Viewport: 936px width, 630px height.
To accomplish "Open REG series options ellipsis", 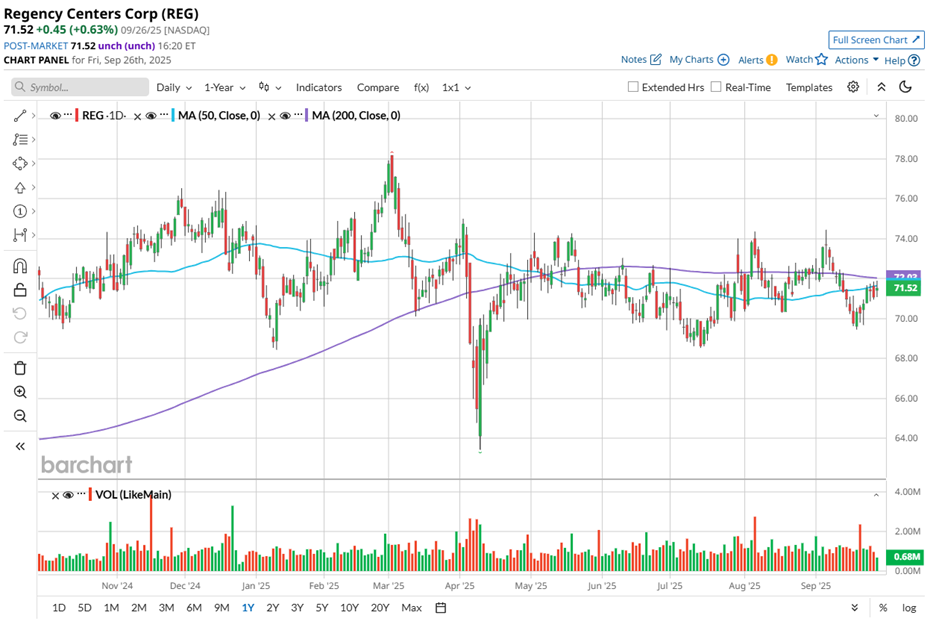I will point(68,114).
